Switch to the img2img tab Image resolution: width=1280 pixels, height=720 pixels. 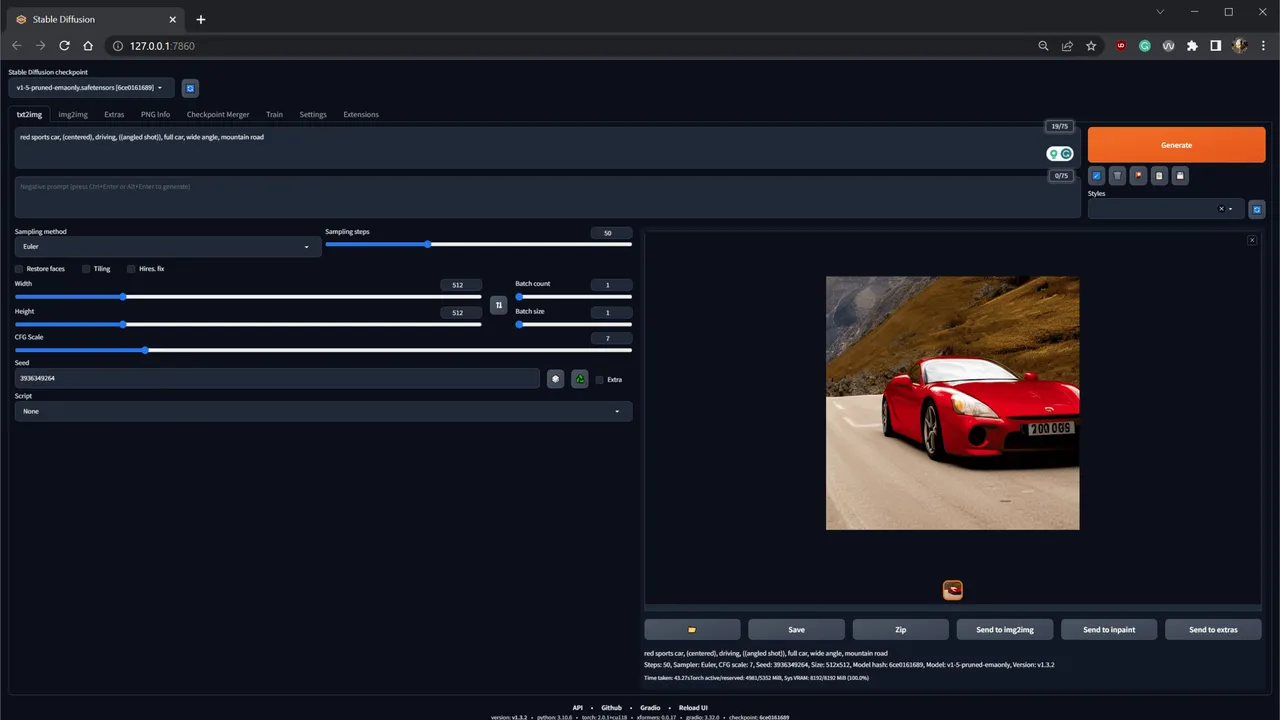pyautogui.click(x=73, y=114)
